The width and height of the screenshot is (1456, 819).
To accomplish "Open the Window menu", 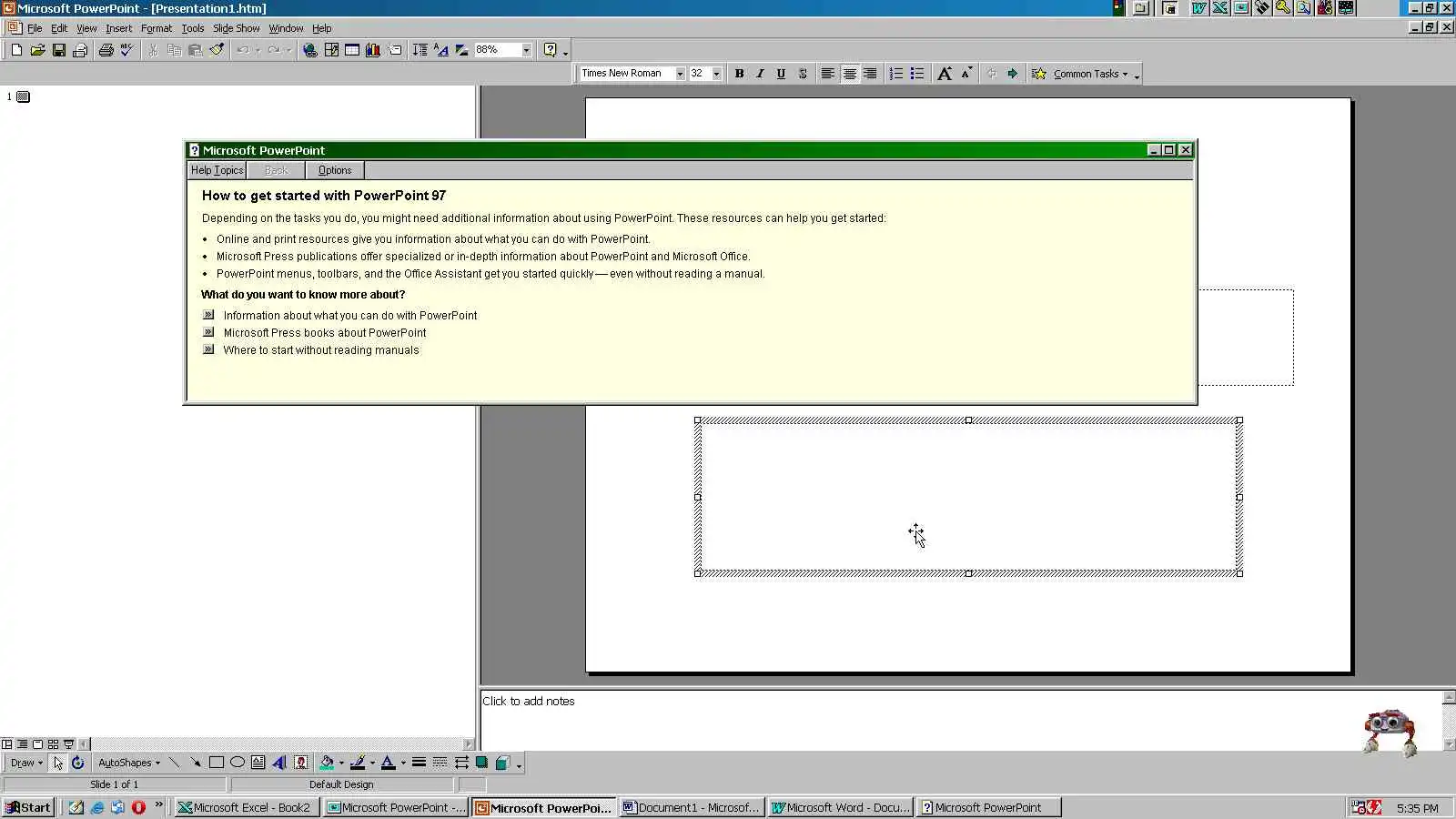I will (286, 28).
